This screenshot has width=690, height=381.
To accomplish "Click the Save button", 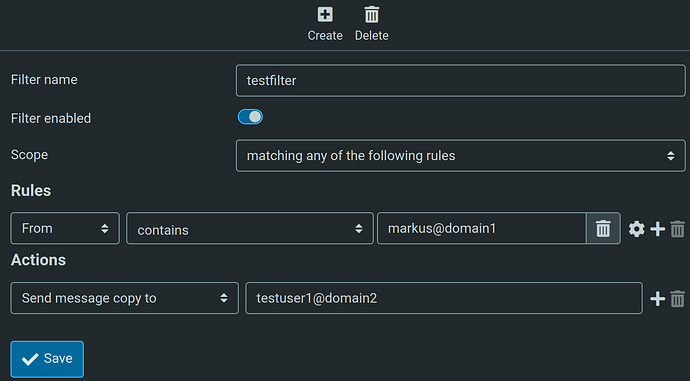I will click(x=47, y=359).
